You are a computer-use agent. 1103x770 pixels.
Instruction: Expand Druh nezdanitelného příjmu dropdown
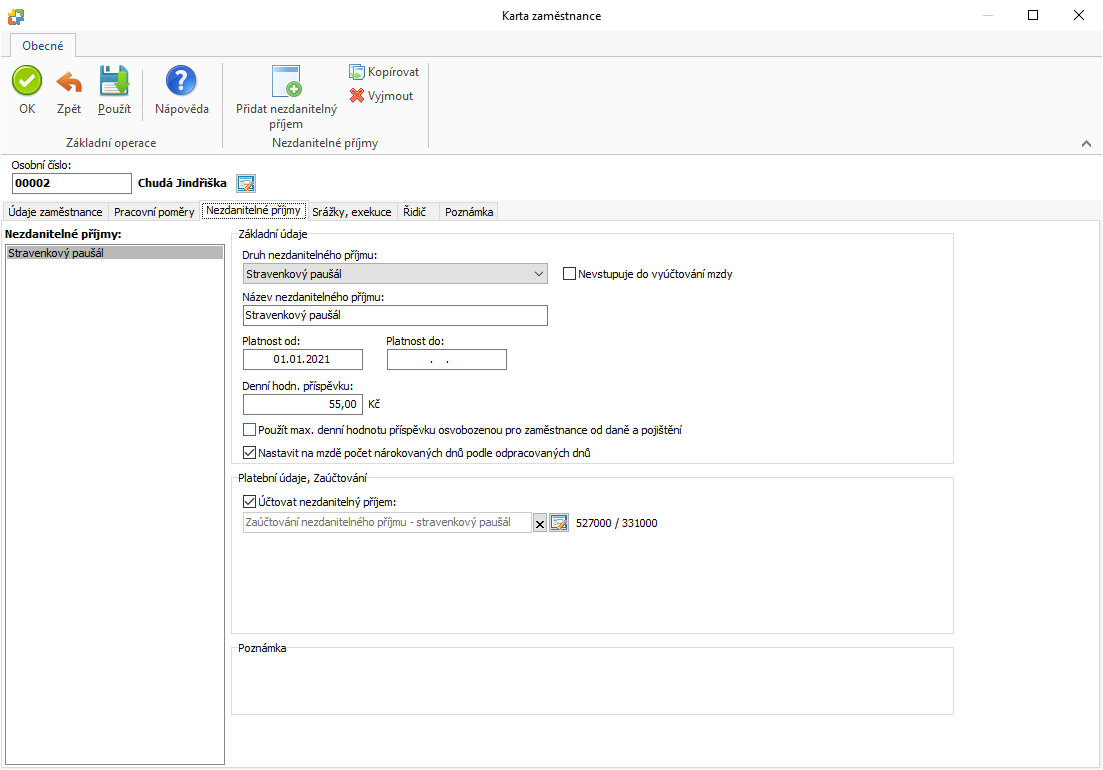tap(539, 274)
